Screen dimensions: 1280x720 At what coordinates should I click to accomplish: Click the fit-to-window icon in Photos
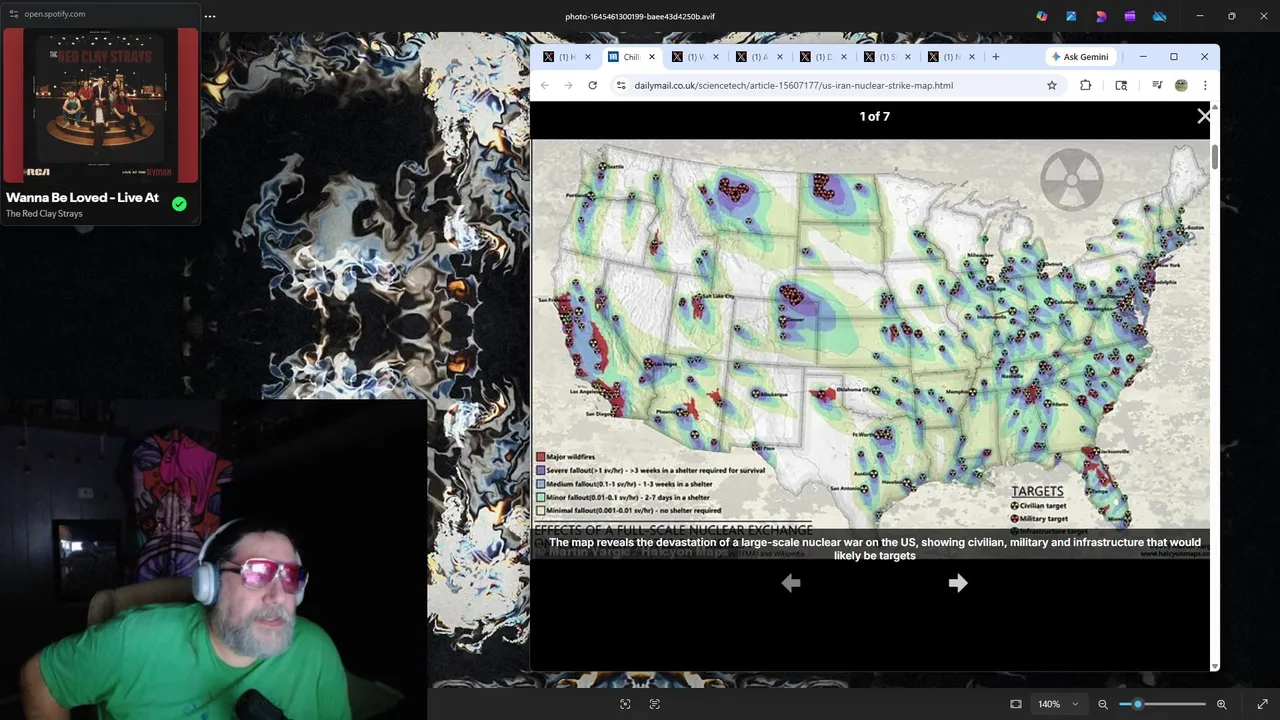coord(1016,704)
